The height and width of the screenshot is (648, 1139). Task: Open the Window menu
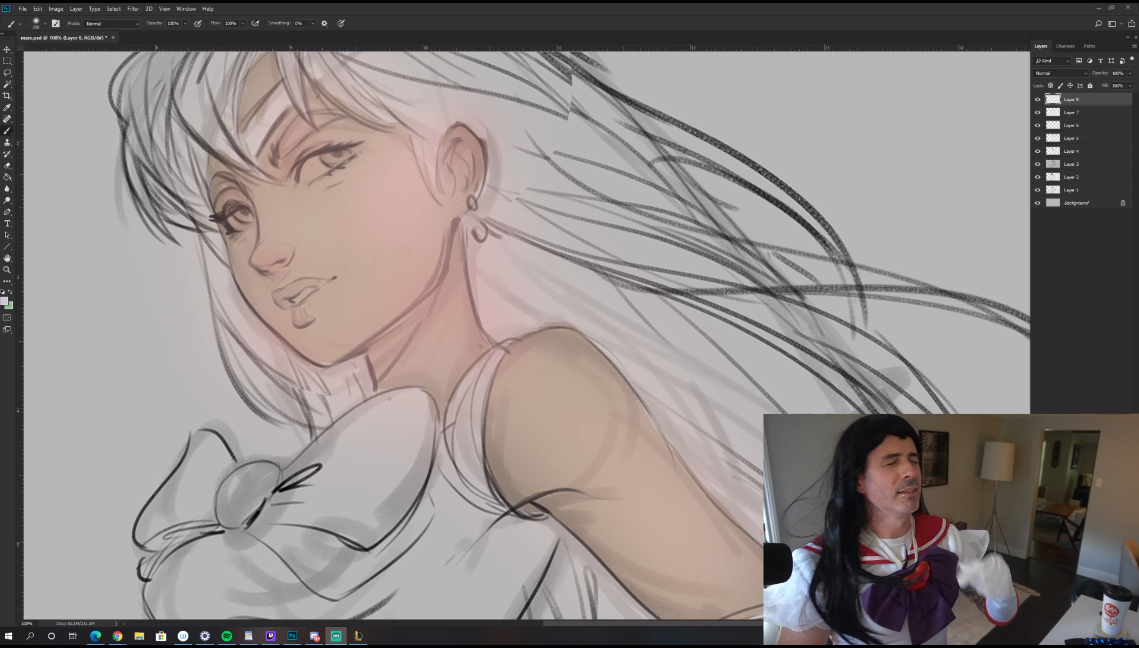tap(186, 9)
